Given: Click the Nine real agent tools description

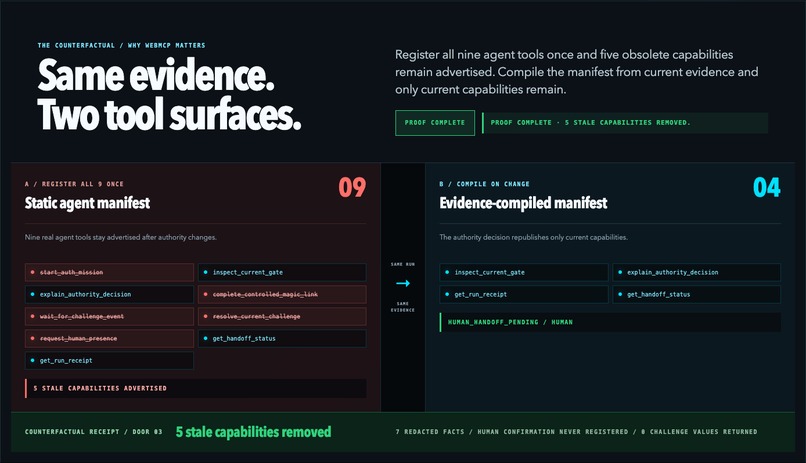Looking at the screenshot, I should 121,237.
